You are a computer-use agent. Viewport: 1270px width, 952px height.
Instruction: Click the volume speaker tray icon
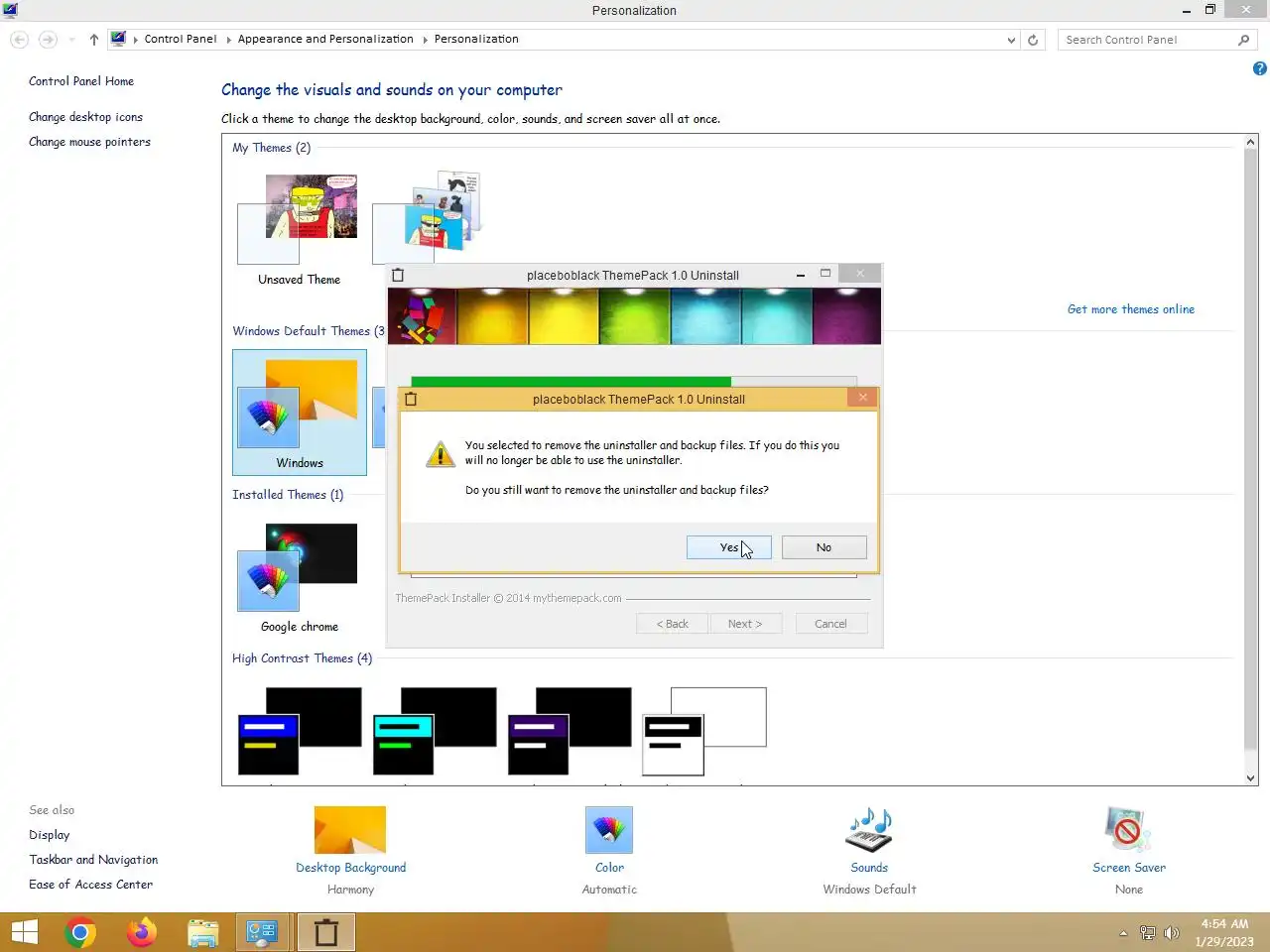(x=1172, y=933)
